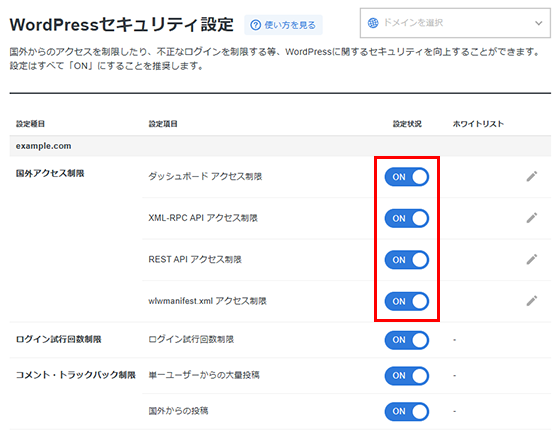Viewport: 560px width, 436px height.
Task: Disable XML-RPC API アクセス制限 toggle
Action: (407, 218)
